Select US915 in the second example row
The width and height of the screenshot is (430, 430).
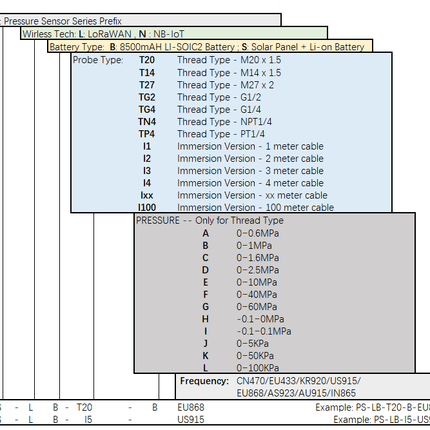191,419
